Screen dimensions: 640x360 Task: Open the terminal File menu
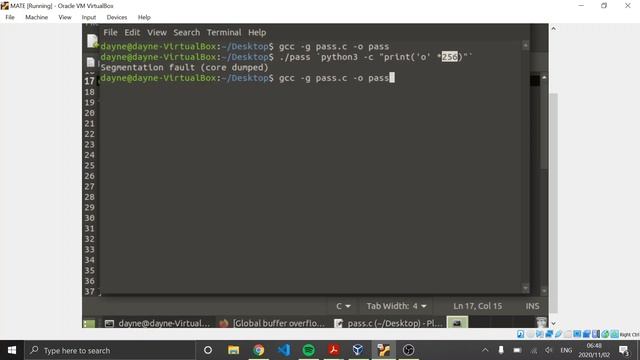[110, 32]
